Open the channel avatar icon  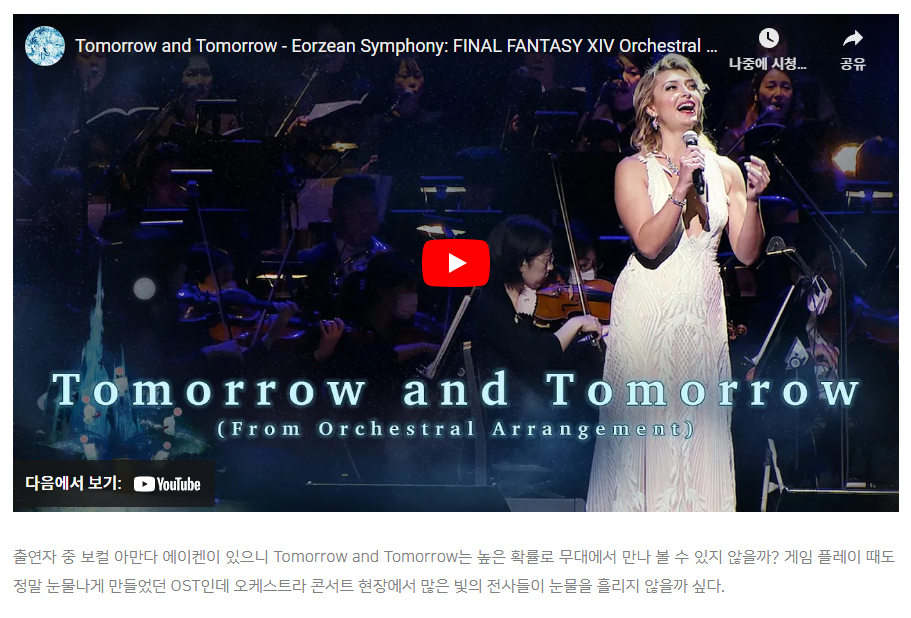(x=45, y=46)
